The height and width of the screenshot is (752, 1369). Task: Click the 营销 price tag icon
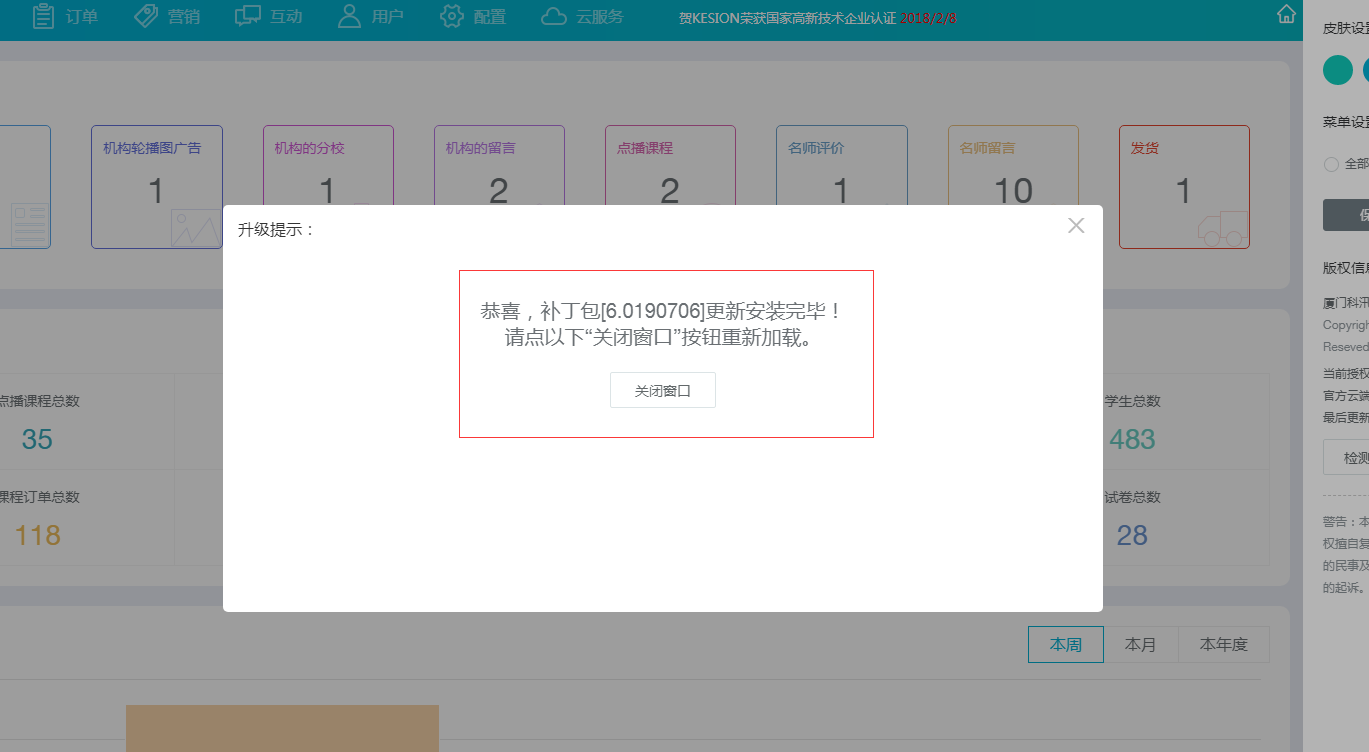[x=146, y=16]
